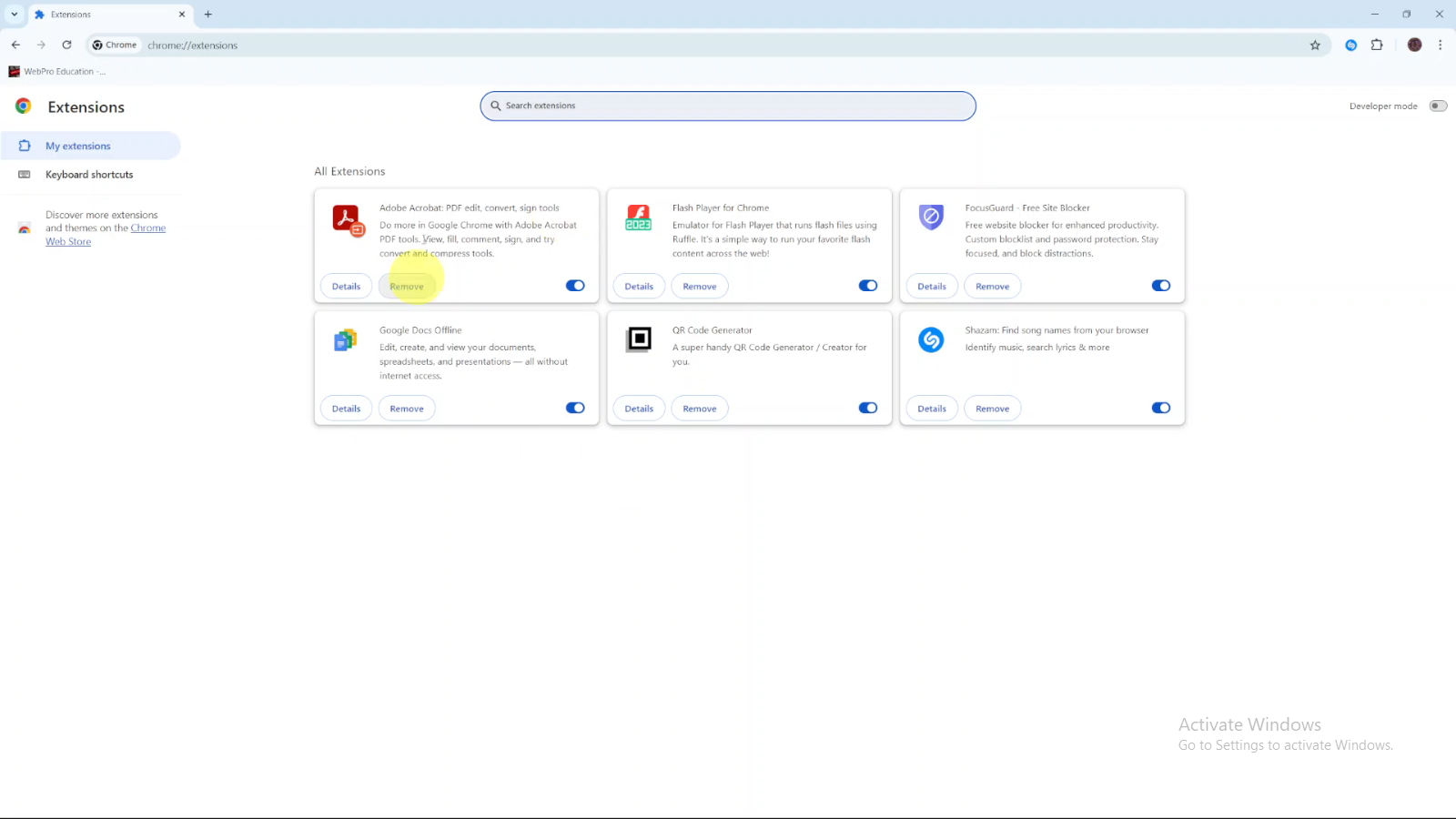Viewport: 1456px width, 819px height.
Task: Open the WebPro Education bookmark
Action: coord(56,71)
